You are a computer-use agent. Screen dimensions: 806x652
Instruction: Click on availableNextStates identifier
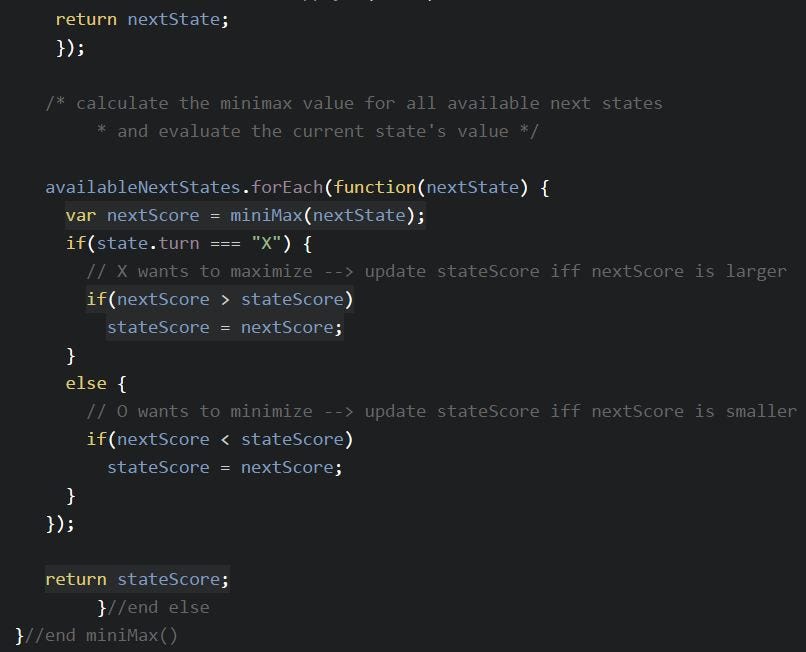(x=143, y=187)
